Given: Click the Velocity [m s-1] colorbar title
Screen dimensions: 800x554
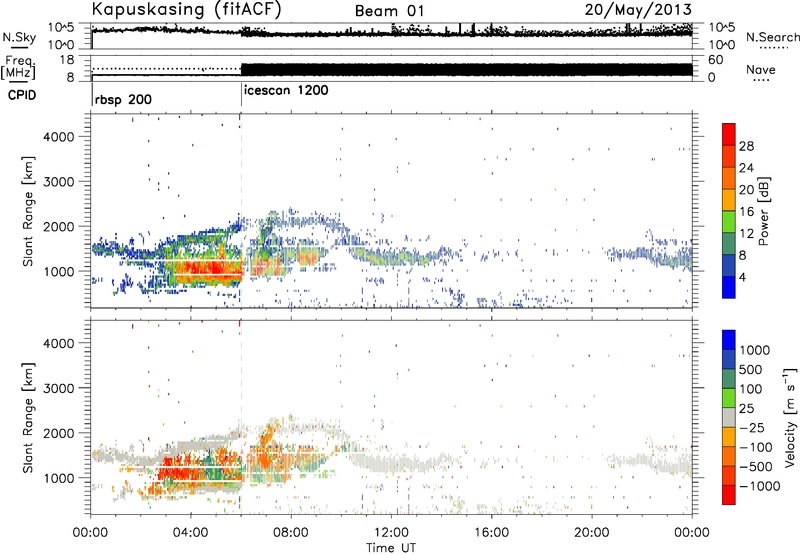Looking at the screenshot, I should pyautogui.click(x=790, y=417).
